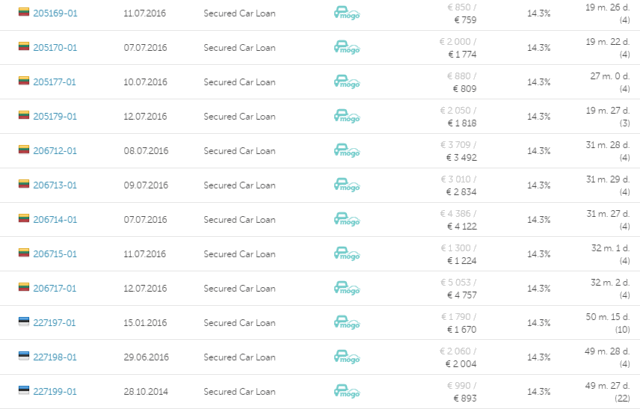The image size is (640, 409).
Task: Click Mogo icon in 227199-01 row
Action: (347, 391)
